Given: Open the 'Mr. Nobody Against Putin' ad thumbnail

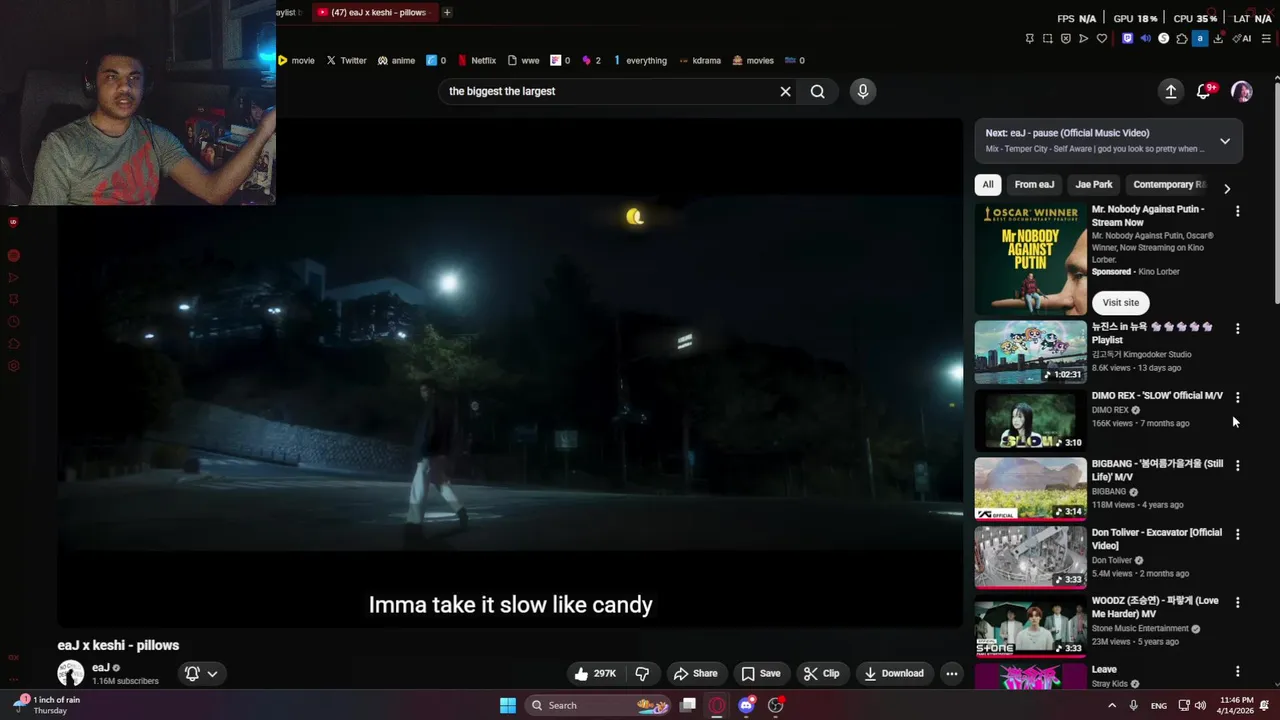Looking at the screenshot, I should pyautogui.click(x=1030, y=259).
